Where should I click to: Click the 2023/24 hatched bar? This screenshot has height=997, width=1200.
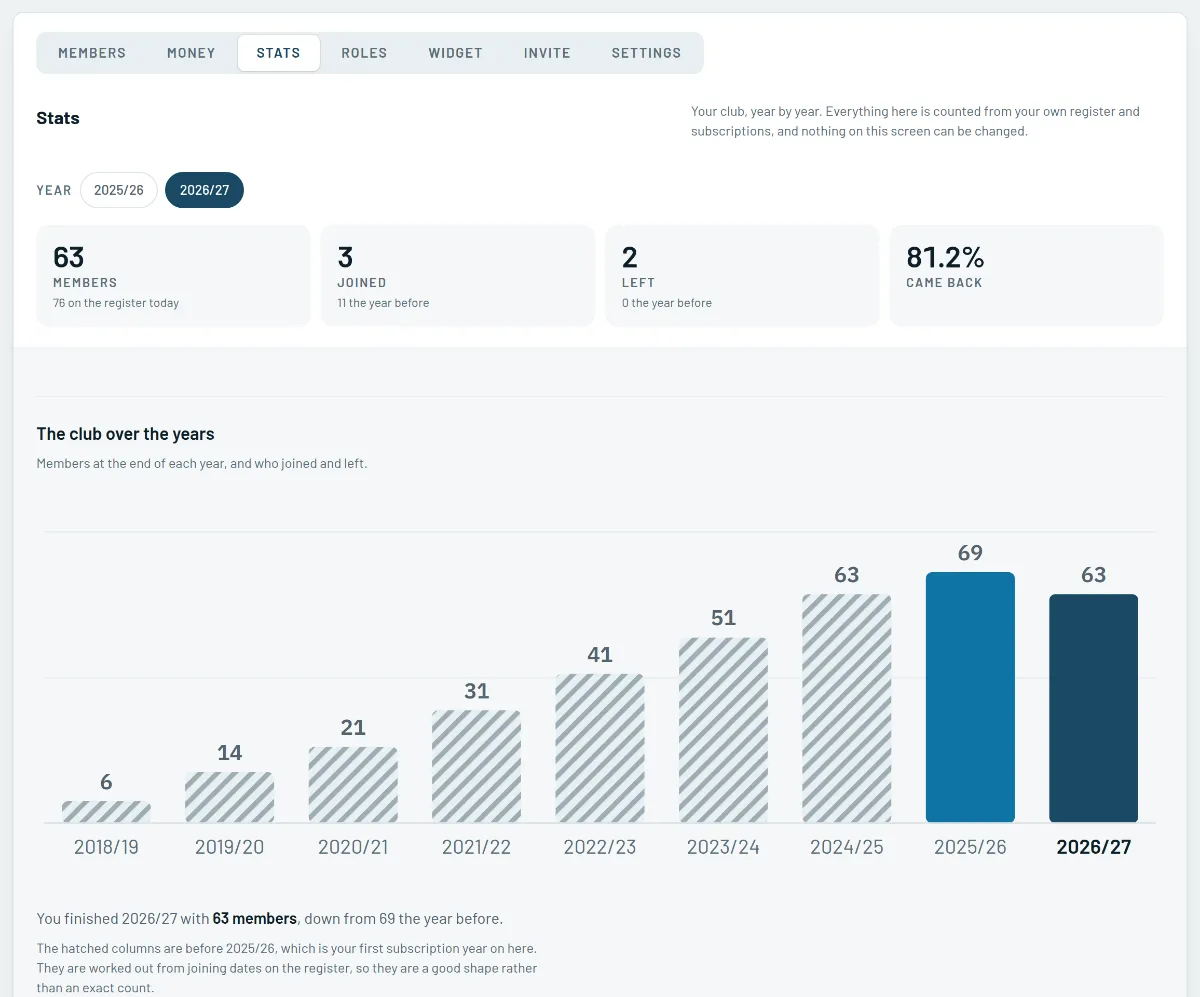[x=723, y=730]
